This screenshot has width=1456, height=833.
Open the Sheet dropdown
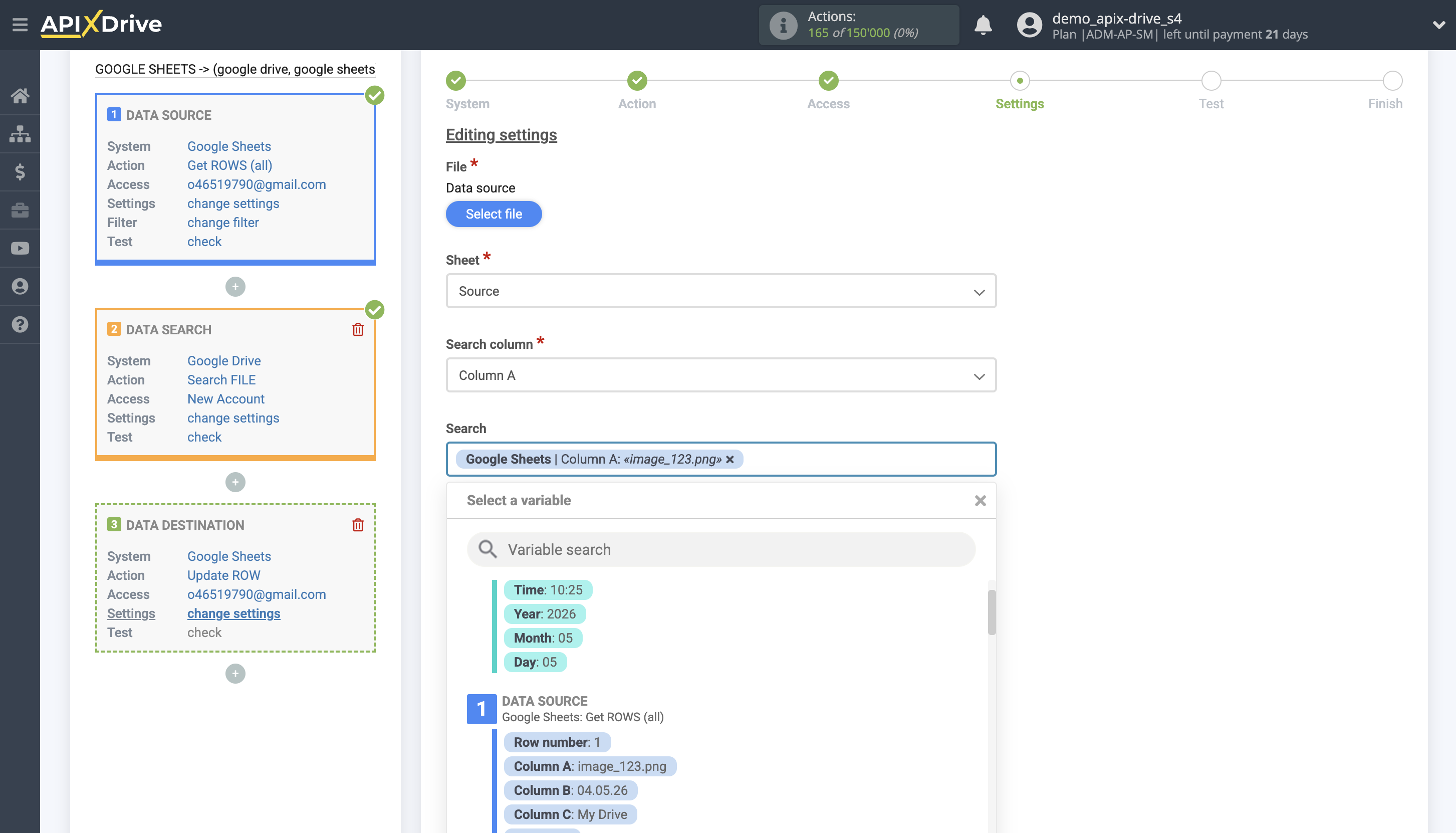click(x=721, y=291)
